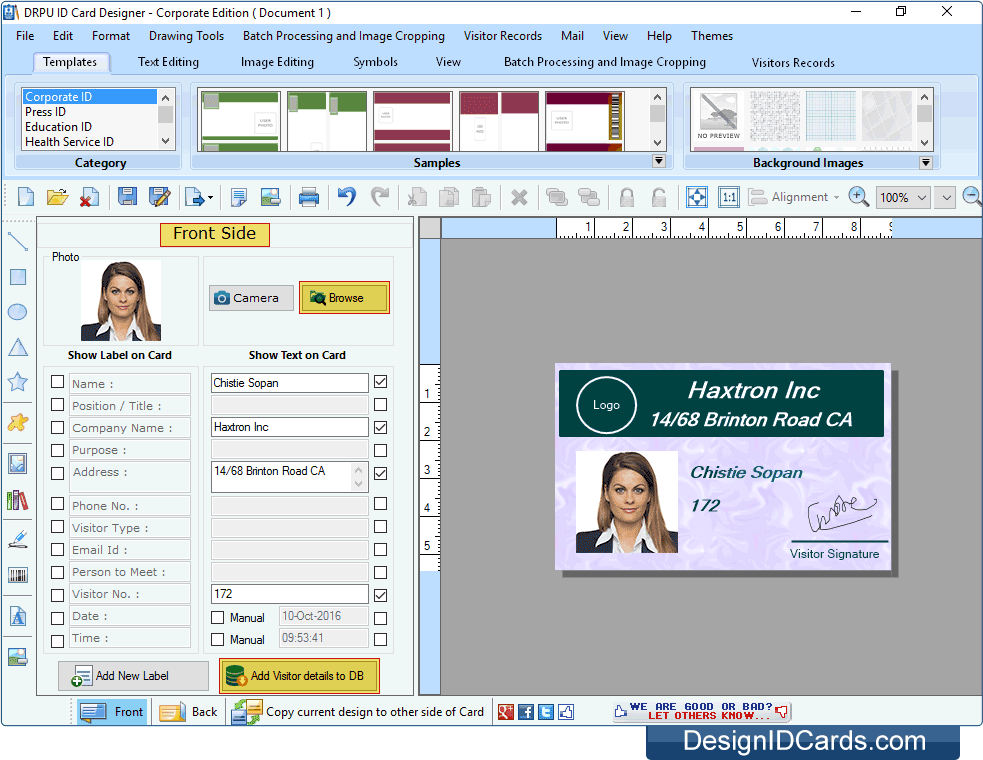This screenshot has height=760, width=983.
Task: Open the Themes menu
Action: click(x=712, y=36)
